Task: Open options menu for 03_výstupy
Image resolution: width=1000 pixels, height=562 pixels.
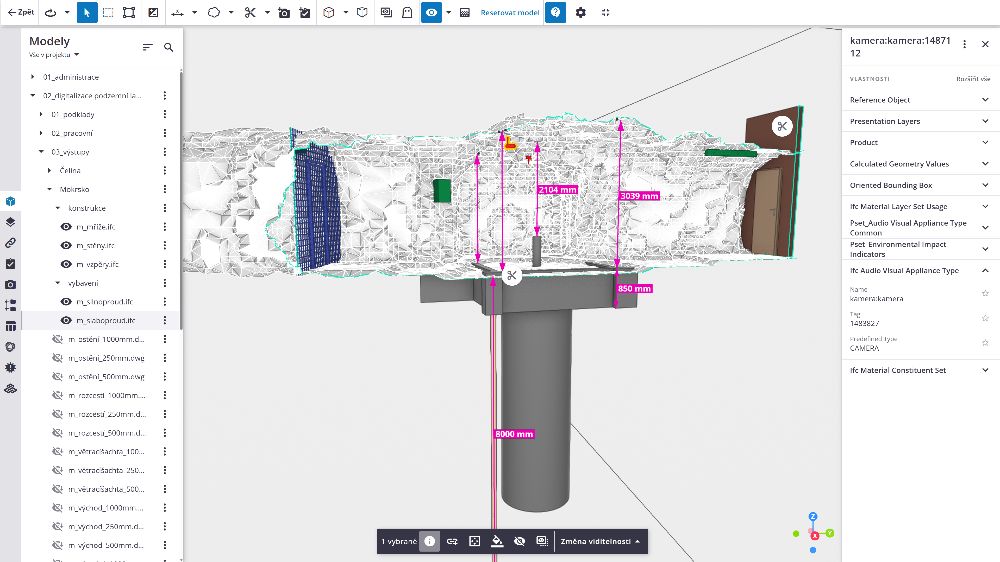Action: [x=164, y=152]
